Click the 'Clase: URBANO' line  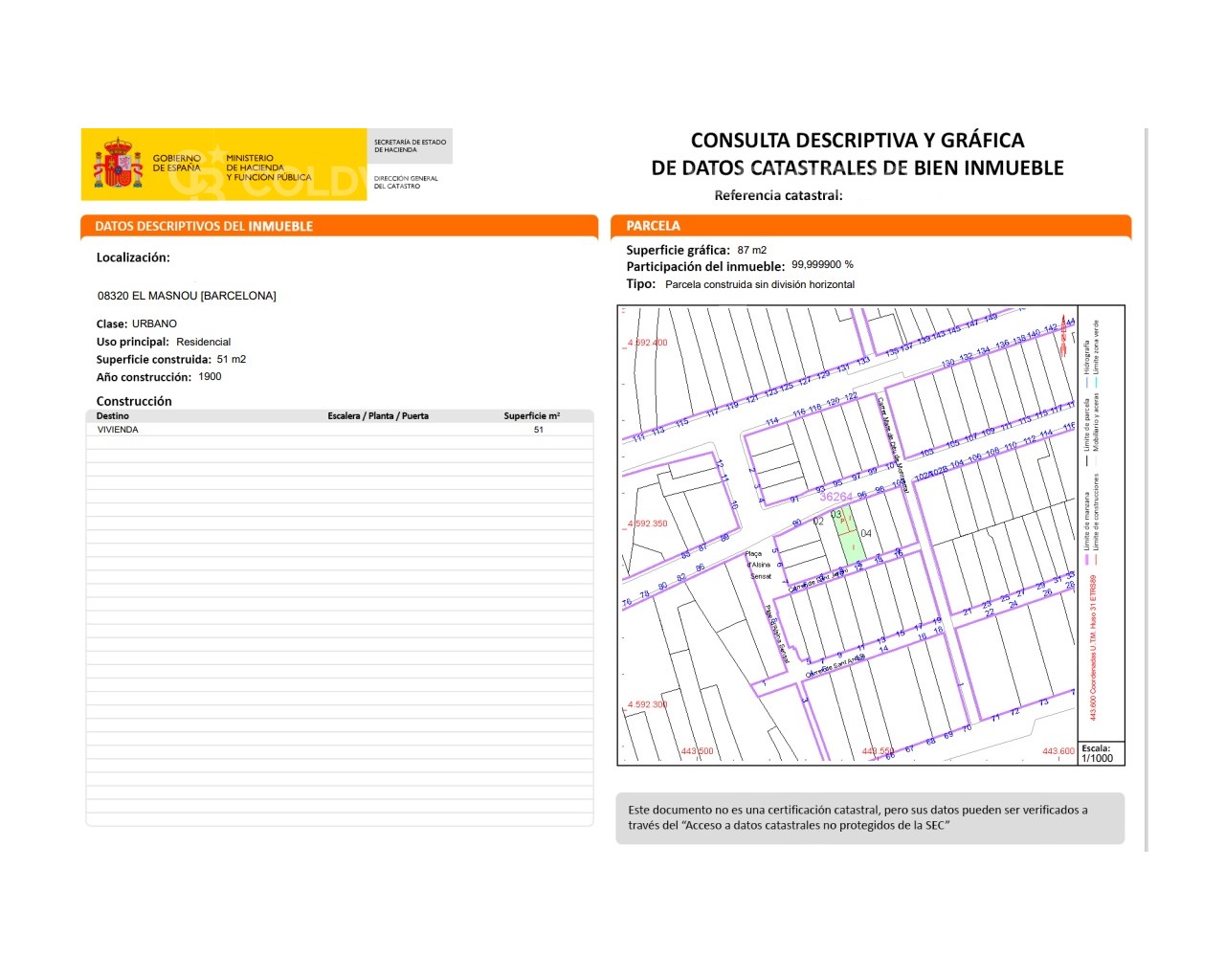137,323
